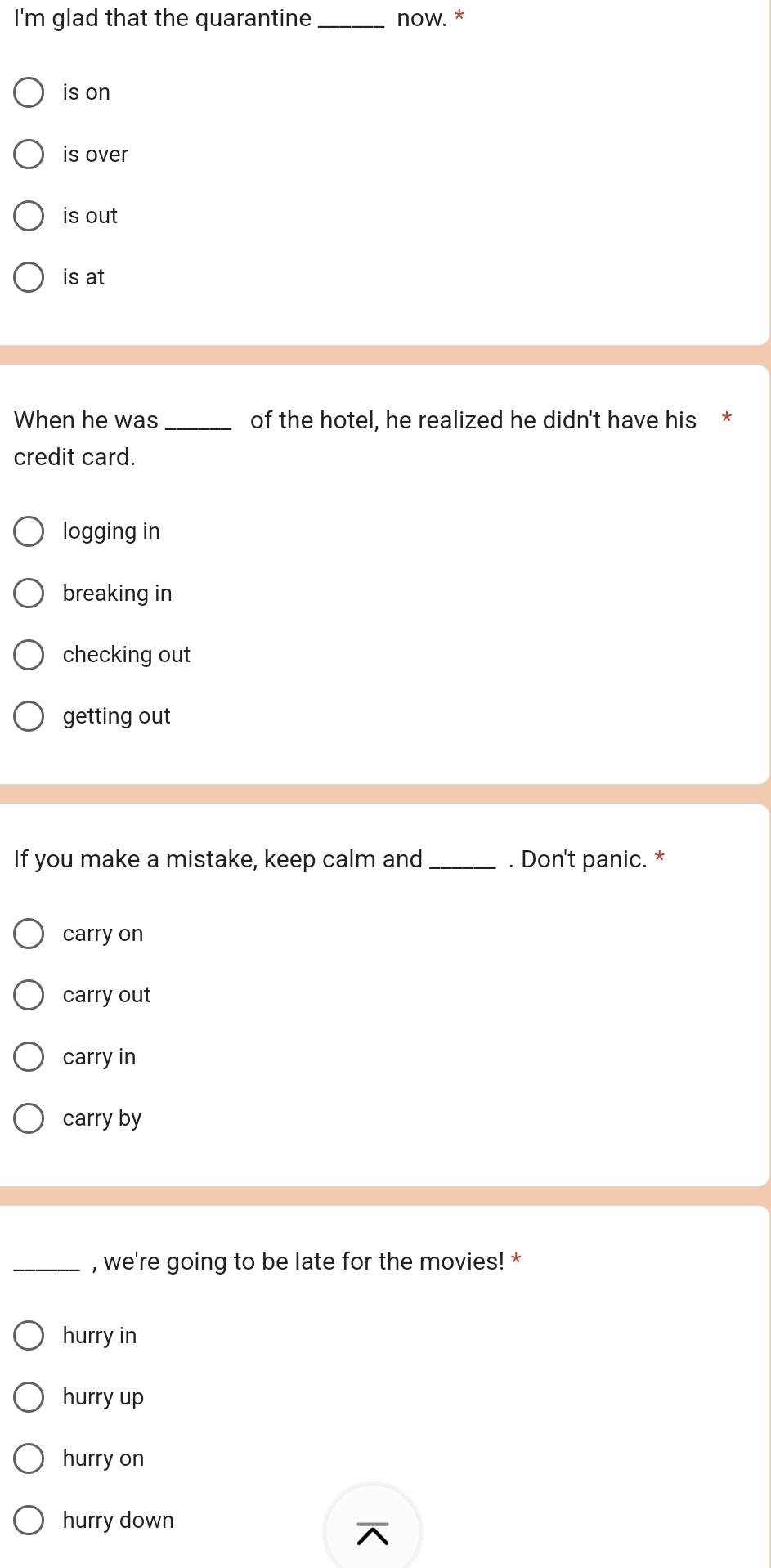Image resolution: width=771 pixels, height=1568 pixels.
Task: Select "logging in" for the hotel question
Action: click(x=29, y=531)
